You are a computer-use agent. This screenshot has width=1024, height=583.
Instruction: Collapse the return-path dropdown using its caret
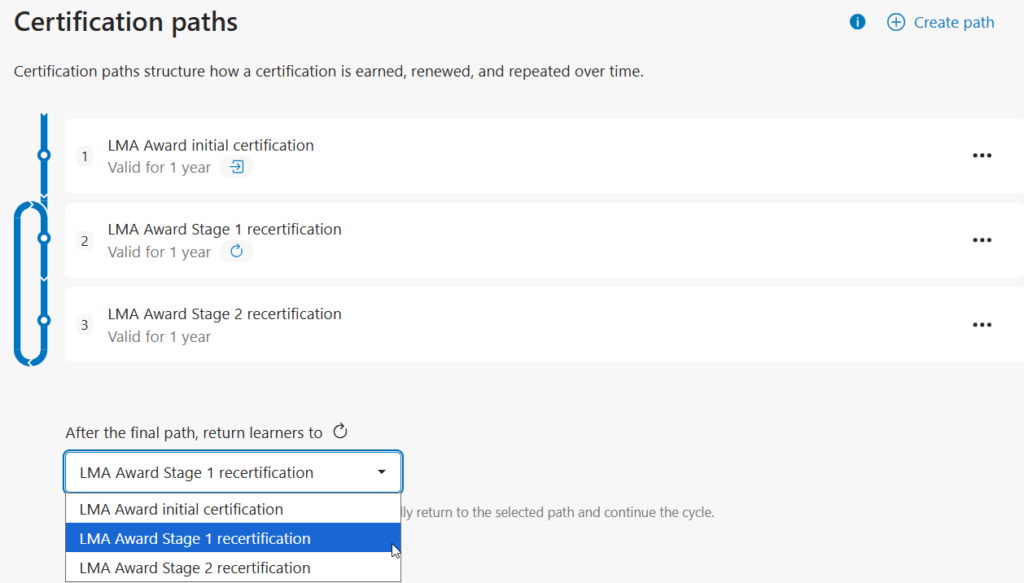tap(381, 472)
